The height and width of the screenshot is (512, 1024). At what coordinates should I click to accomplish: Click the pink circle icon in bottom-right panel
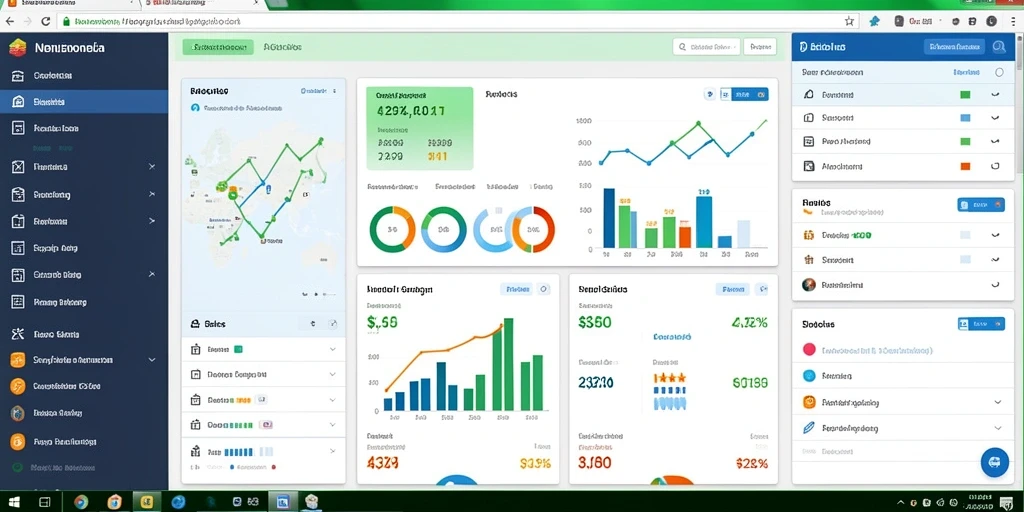808,349
